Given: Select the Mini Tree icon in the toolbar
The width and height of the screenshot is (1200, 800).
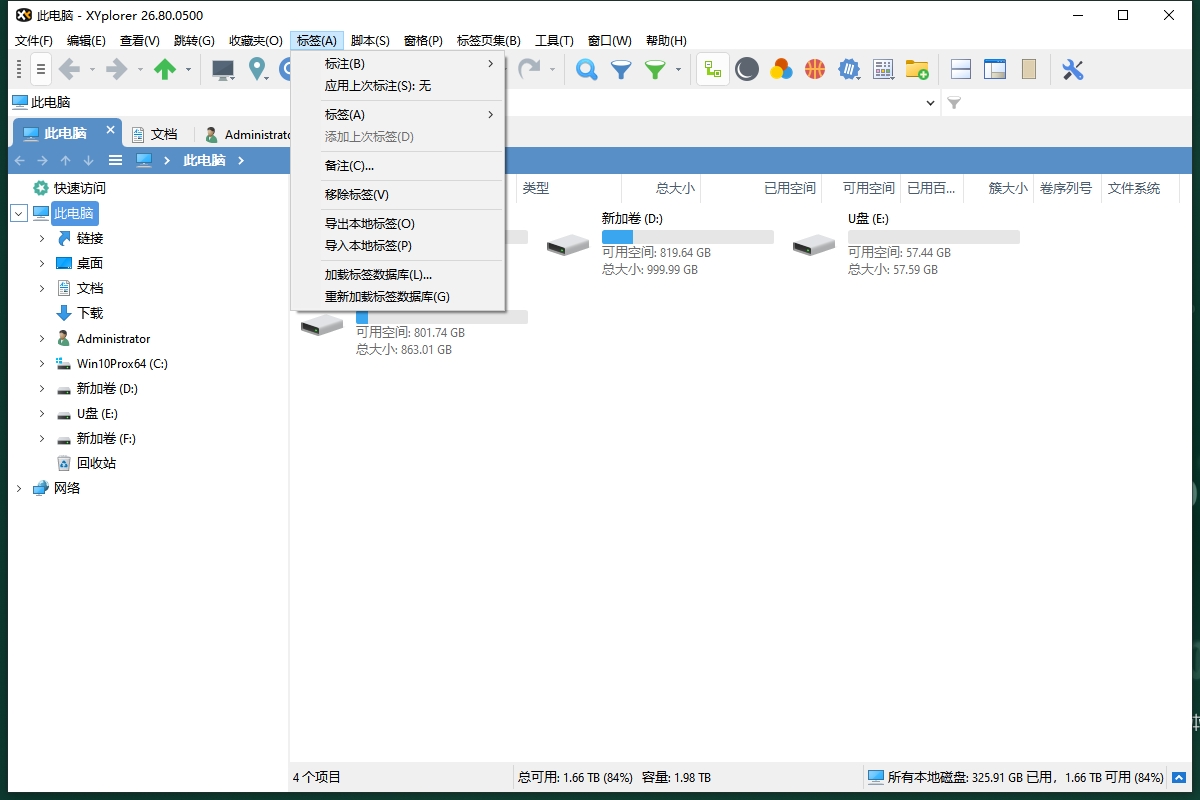Looking at the screenshot, I should tap(712, 69).
